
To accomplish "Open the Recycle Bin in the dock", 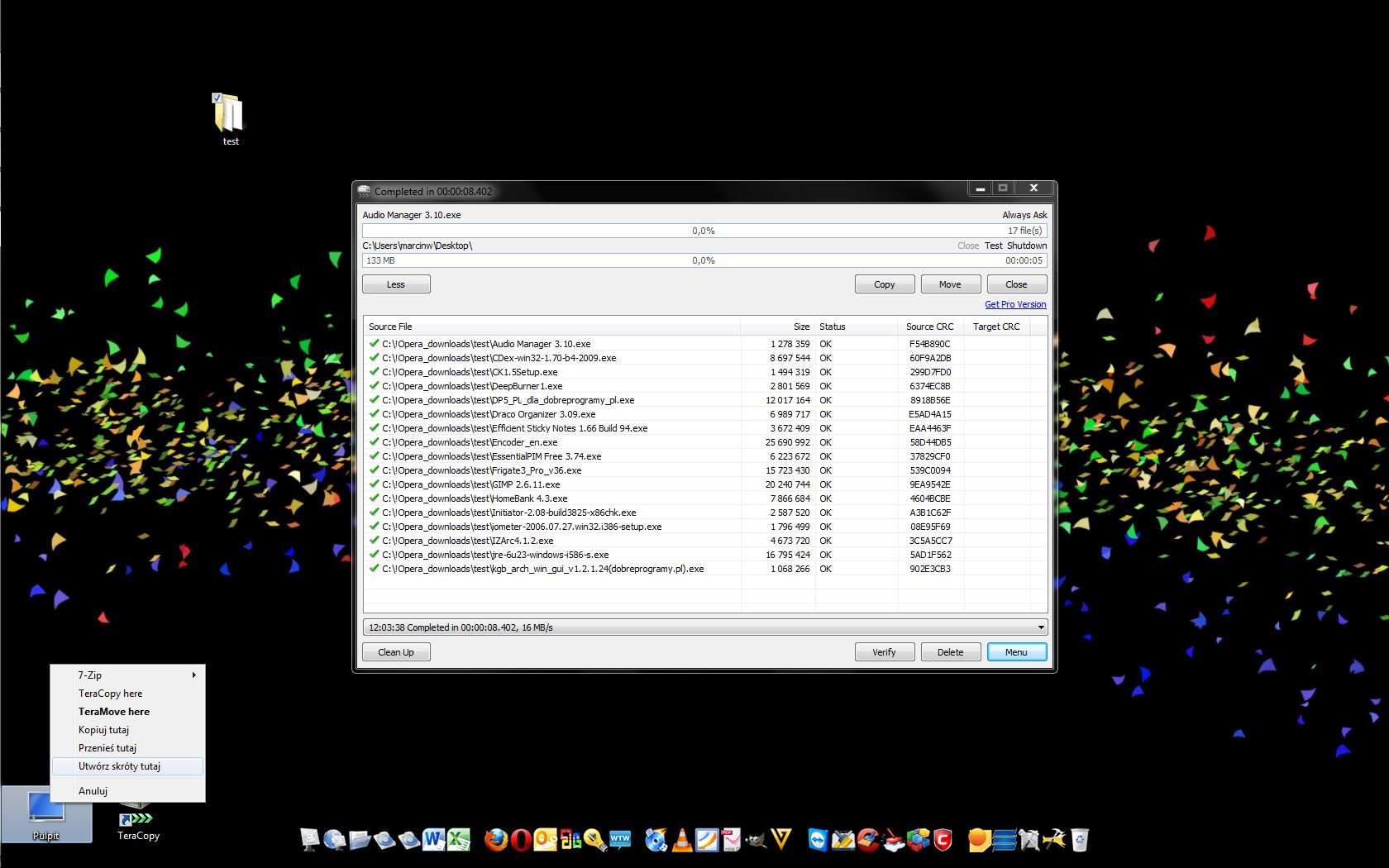I will 1079,840.
